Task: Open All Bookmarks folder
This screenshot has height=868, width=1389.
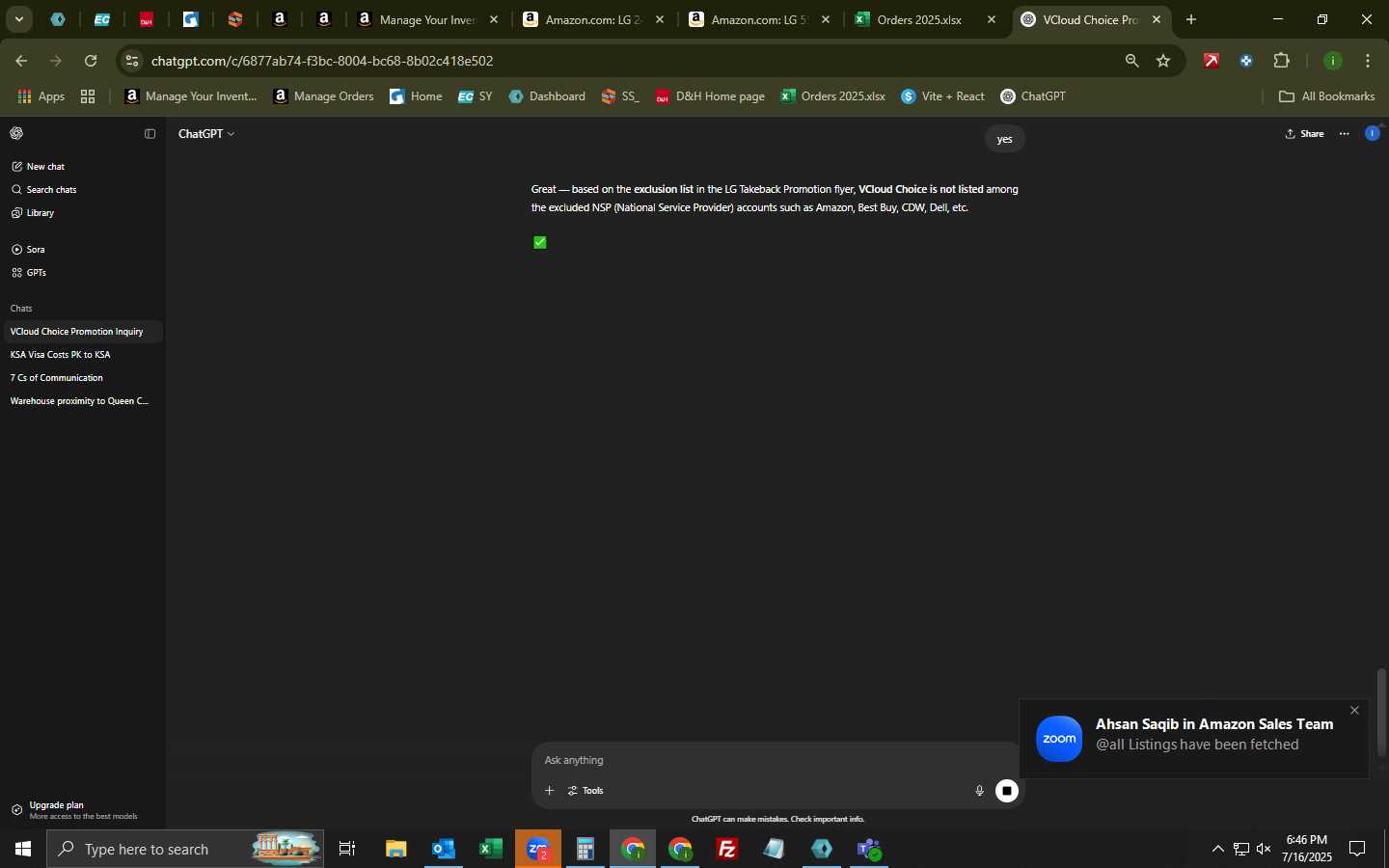Action: 1326,96
